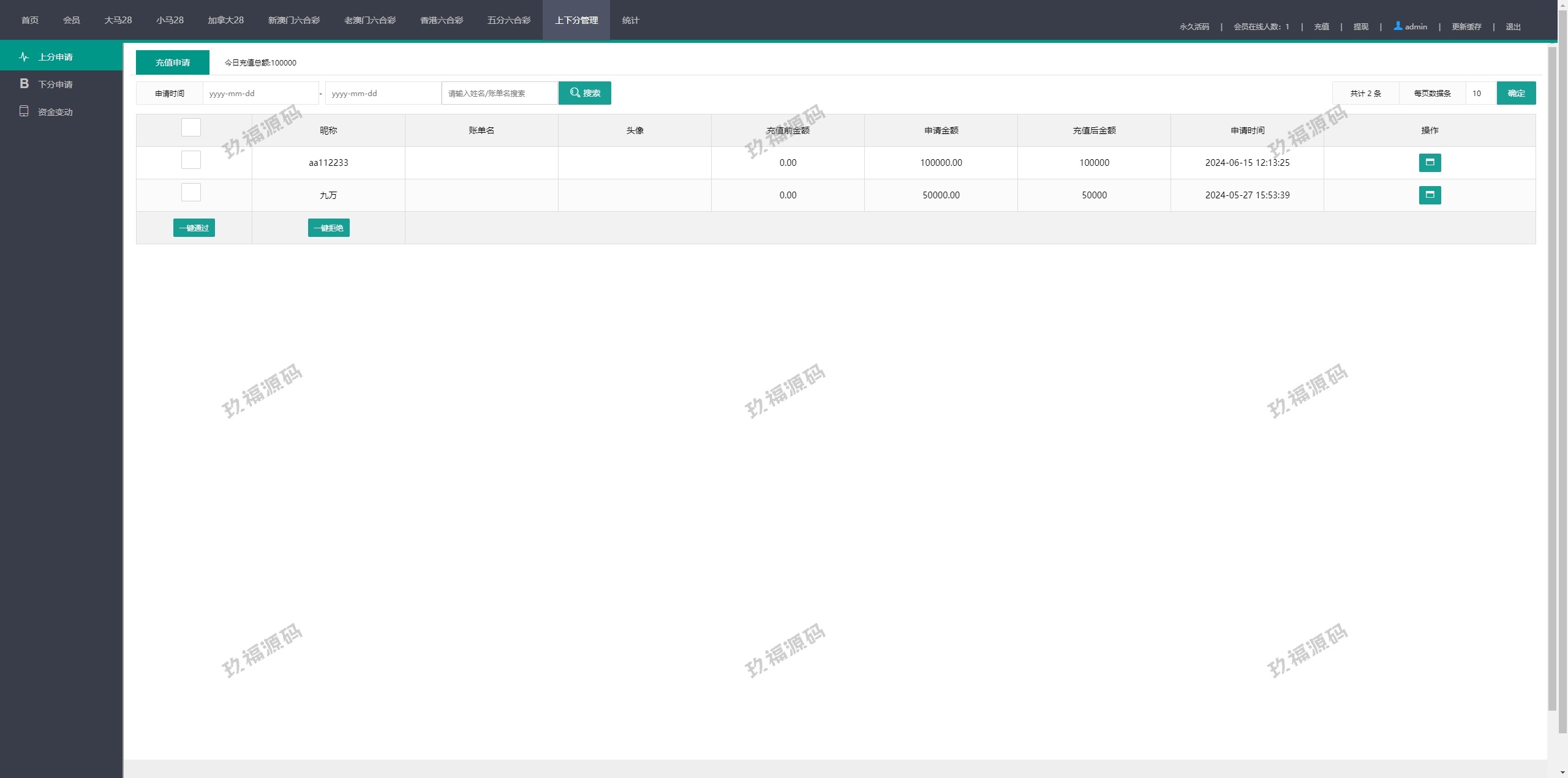The width and height of the screenshot is (1568, 778).
Task: Click the 上分申请 pulse icon in sidebar
Action: point(24,57)
